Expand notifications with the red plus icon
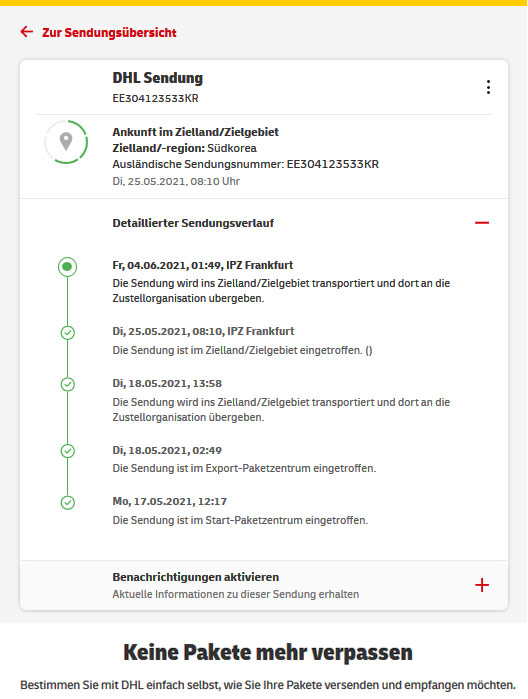Screen dimensions: 528x699 click(x=482, y=585)
